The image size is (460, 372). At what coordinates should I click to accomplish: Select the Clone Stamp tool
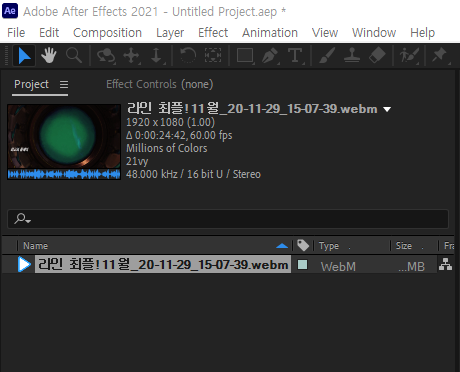(352, 55)
